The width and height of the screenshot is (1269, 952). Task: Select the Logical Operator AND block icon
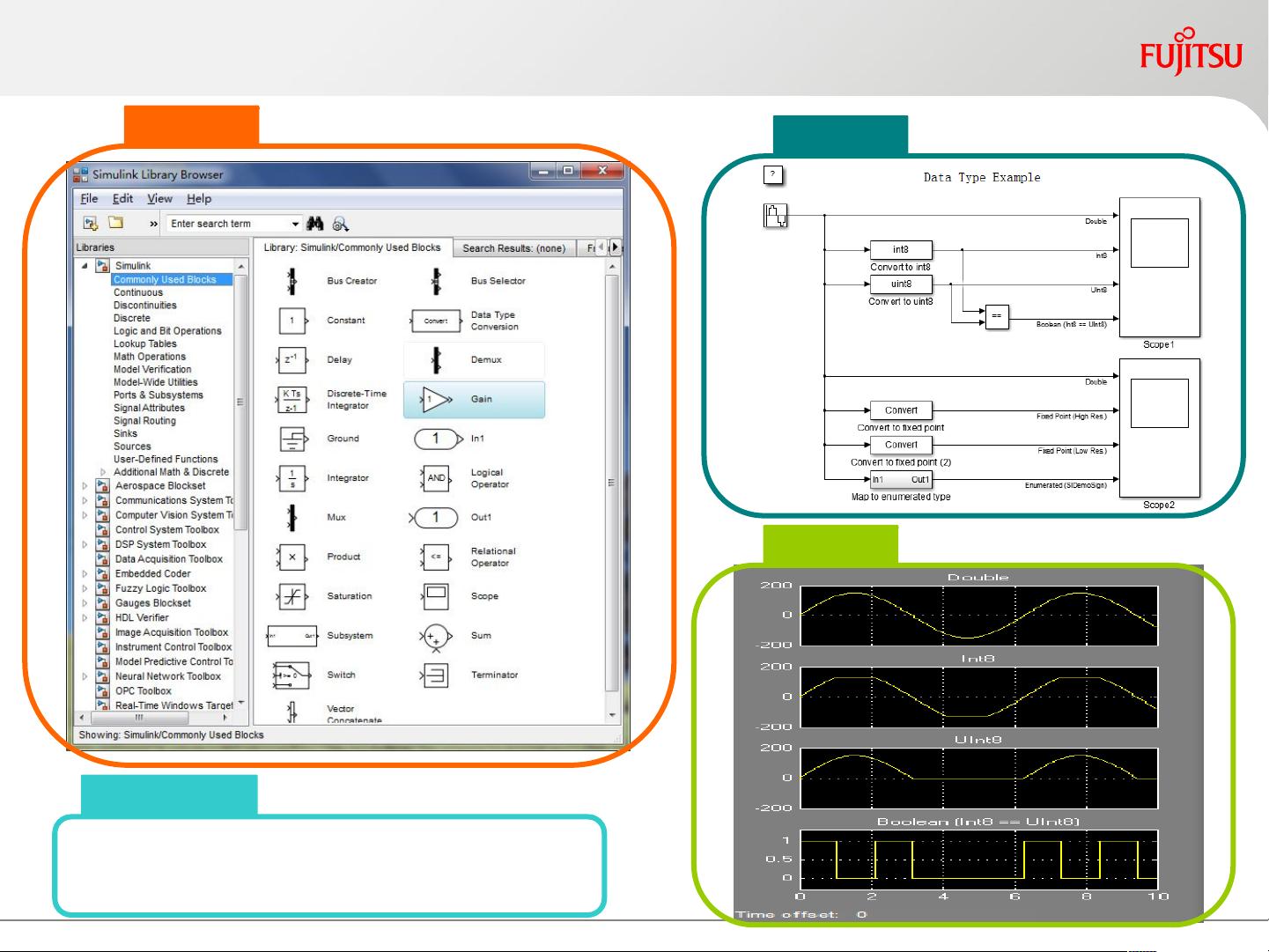(x=436, y=478)
